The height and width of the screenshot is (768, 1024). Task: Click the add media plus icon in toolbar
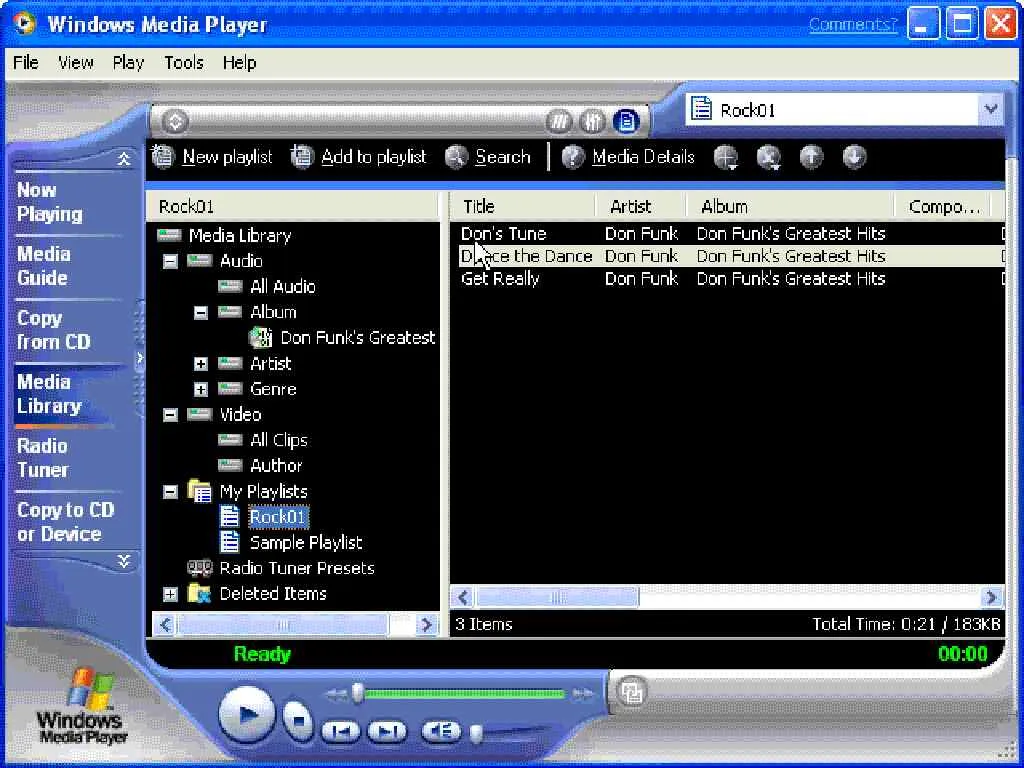[726, 157]
